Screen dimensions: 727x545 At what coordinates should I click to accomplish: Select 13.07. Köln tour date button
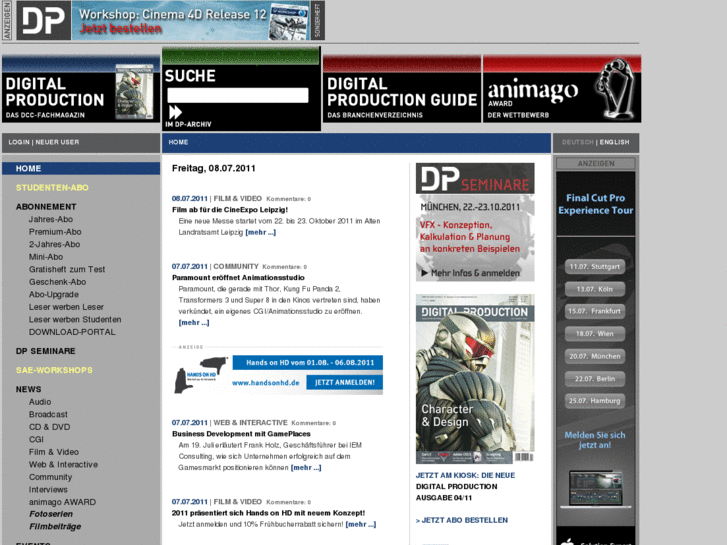point(594,289)
